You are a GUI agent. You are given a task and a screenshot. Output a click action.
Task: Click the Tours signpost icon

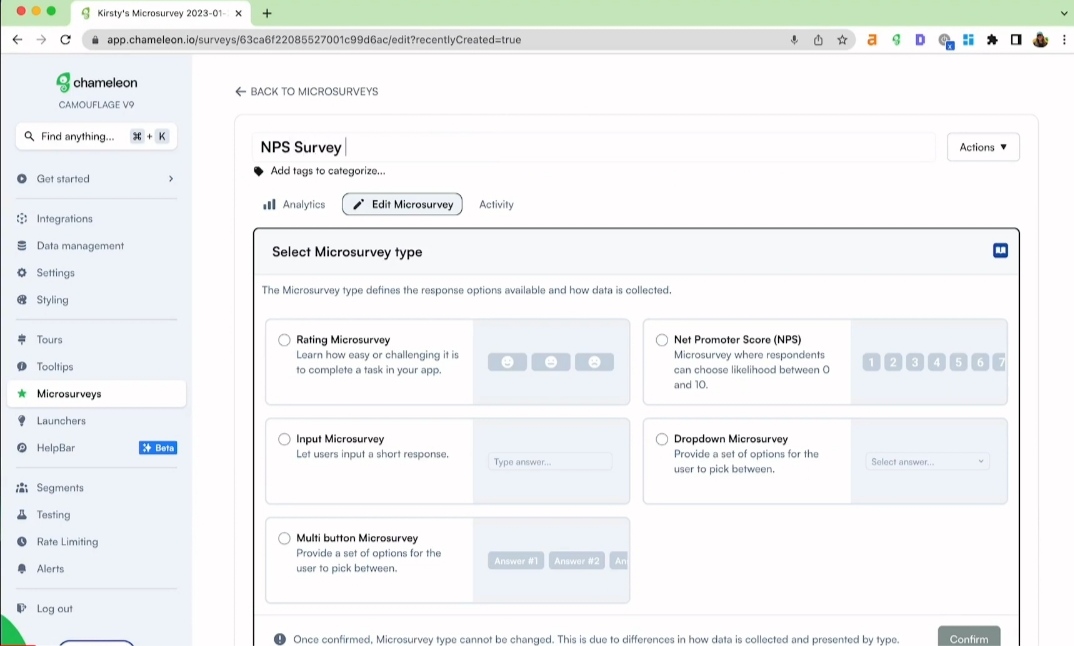coord(22,339)
